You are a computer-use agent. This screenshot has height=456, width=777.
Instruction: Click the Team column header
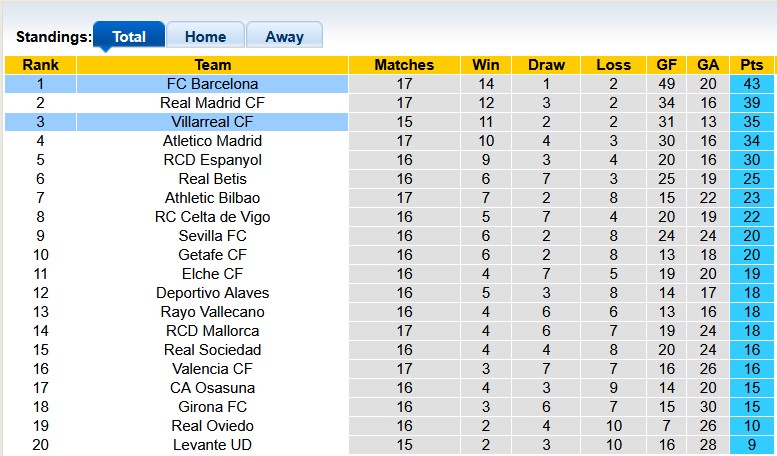(212, 65)
